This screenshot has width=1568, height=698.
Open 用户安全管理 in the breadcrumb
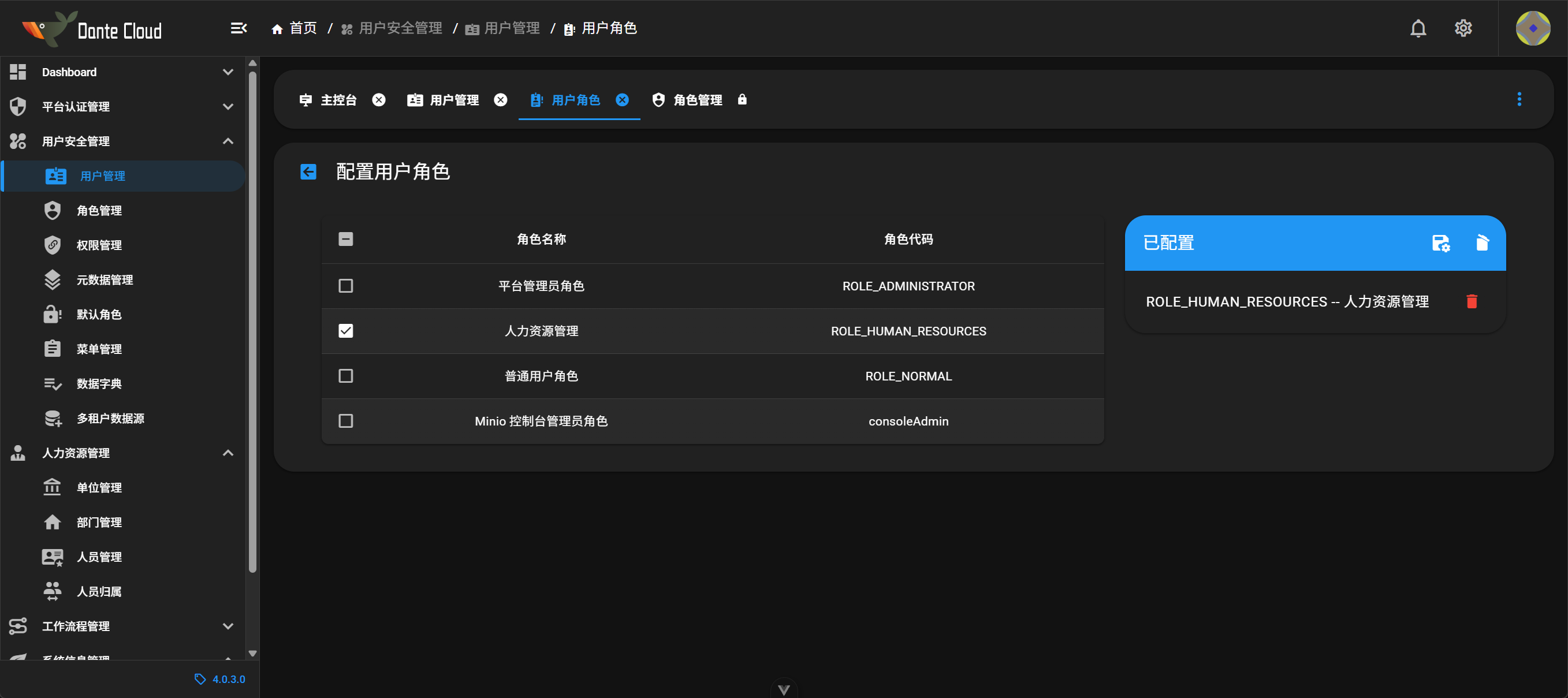click(x=401, y=28)
